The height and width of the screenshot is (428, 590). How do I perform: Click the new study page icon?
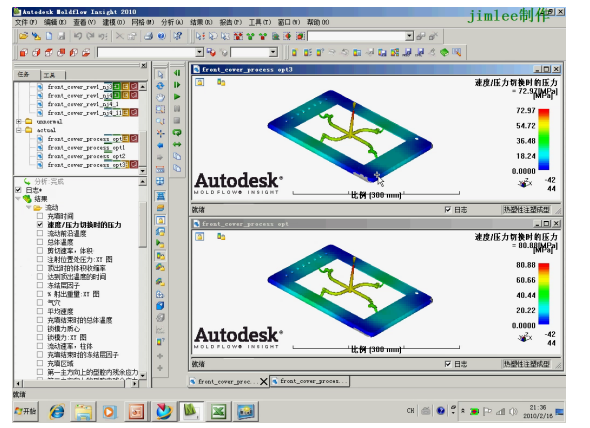point(49,36)
